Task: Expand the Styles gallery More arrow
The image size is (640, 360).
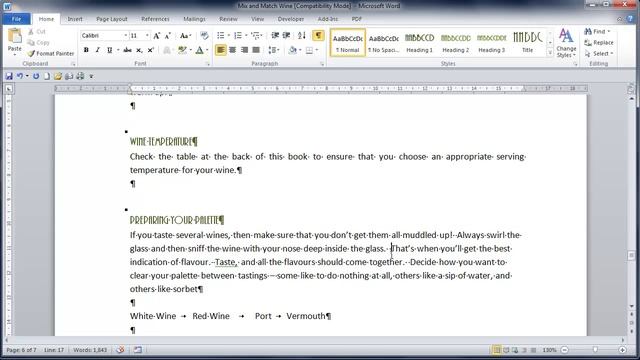Action: click(x=550, y=53)
